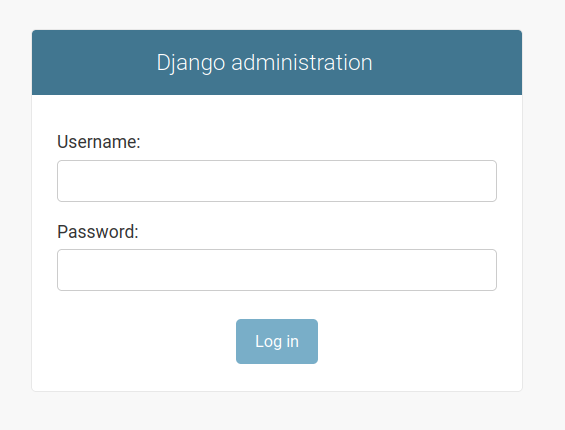The width and height of the screenshot is (565, 430).
Task: Focus the Password input field
Action: (x=277, y=270)
